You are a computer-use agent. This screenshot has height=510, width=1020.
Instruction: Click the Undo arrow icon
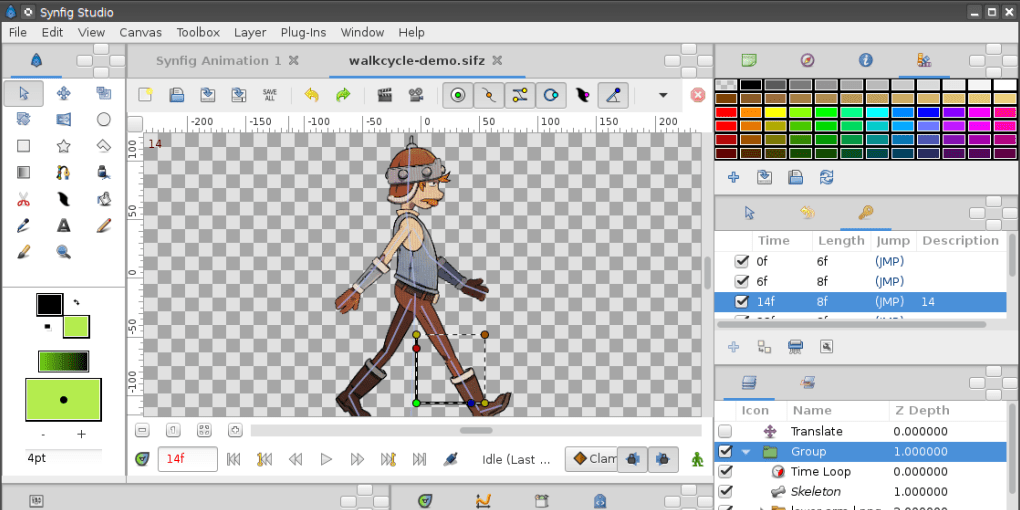(x=311, y=95)
